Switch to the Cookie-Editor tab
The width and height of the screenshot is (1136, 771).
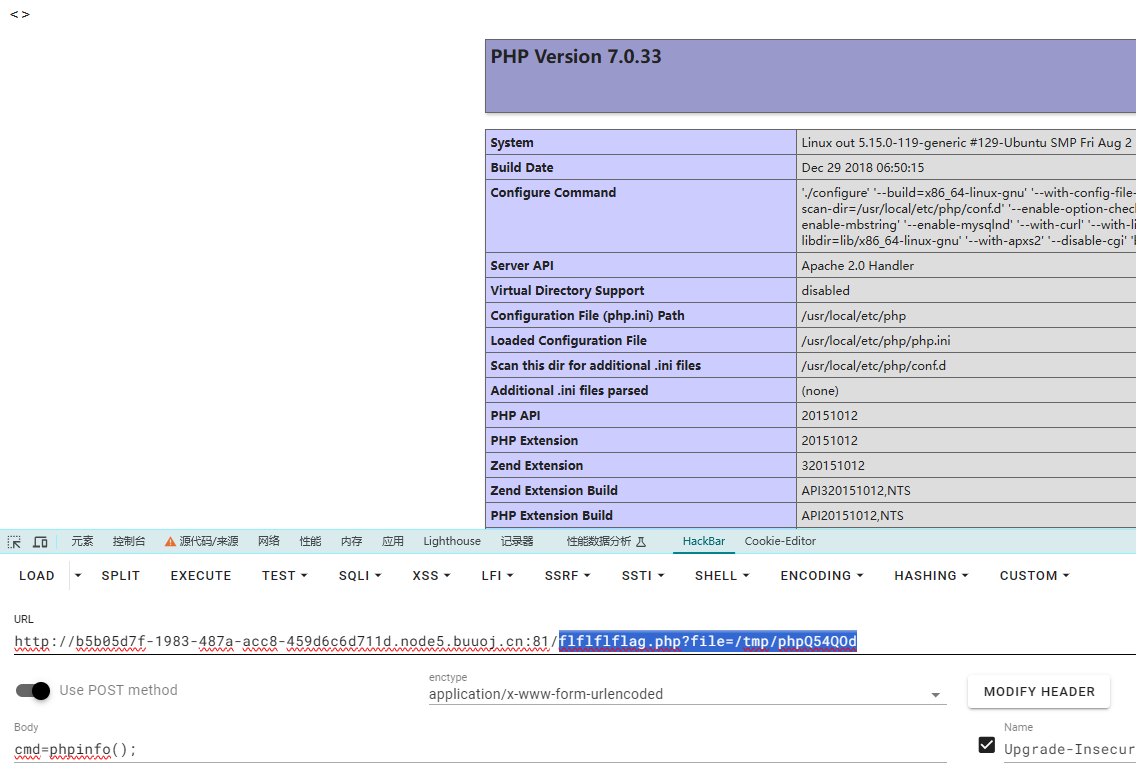tap(780, 541)
